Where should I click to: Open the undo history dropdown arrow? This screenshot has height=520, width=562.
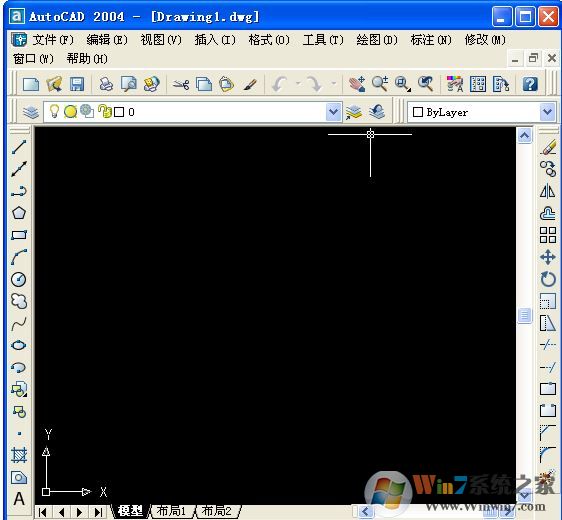298,84
